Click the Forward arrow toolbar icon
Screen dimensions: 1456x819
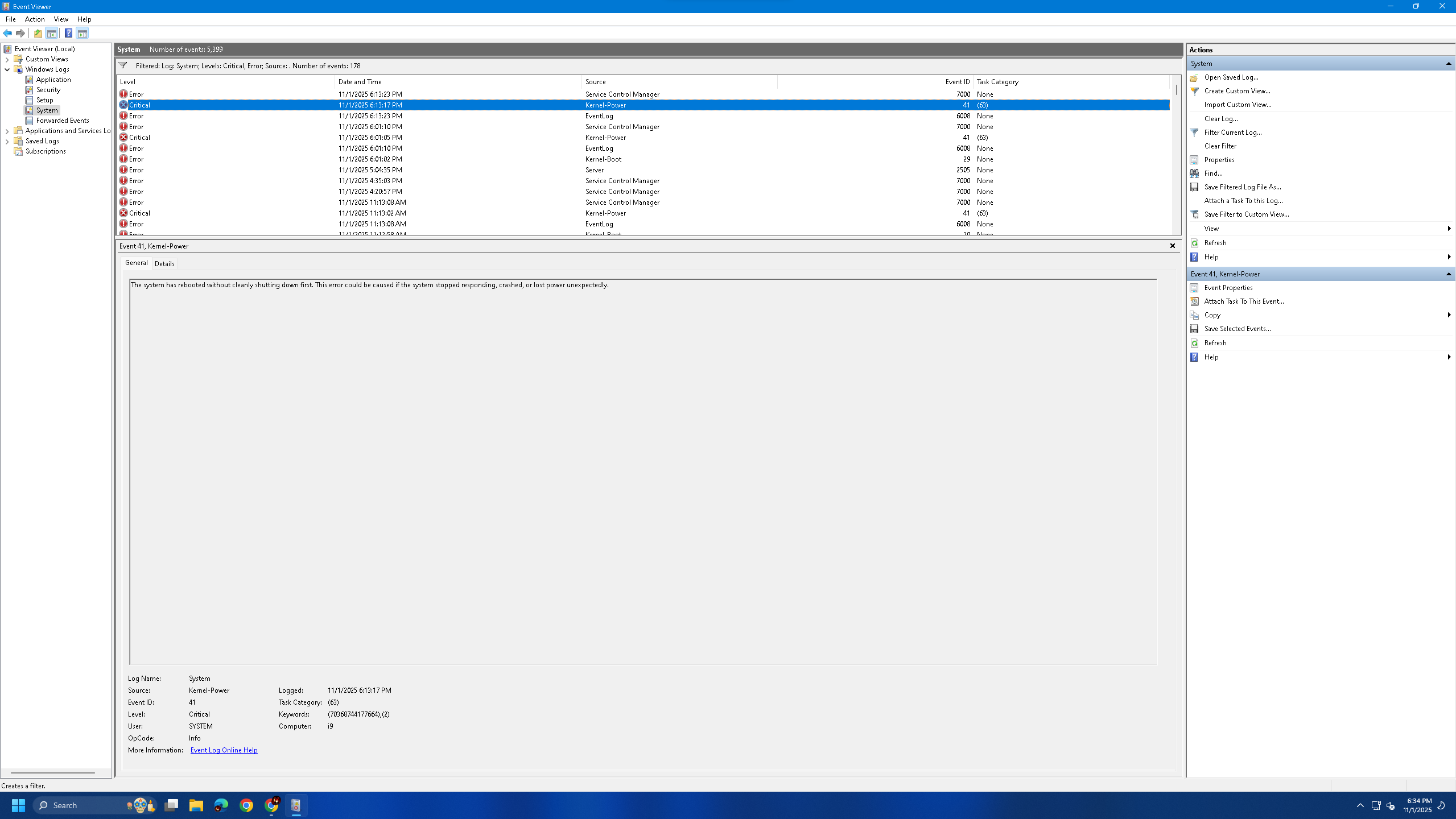coord(20,33)
